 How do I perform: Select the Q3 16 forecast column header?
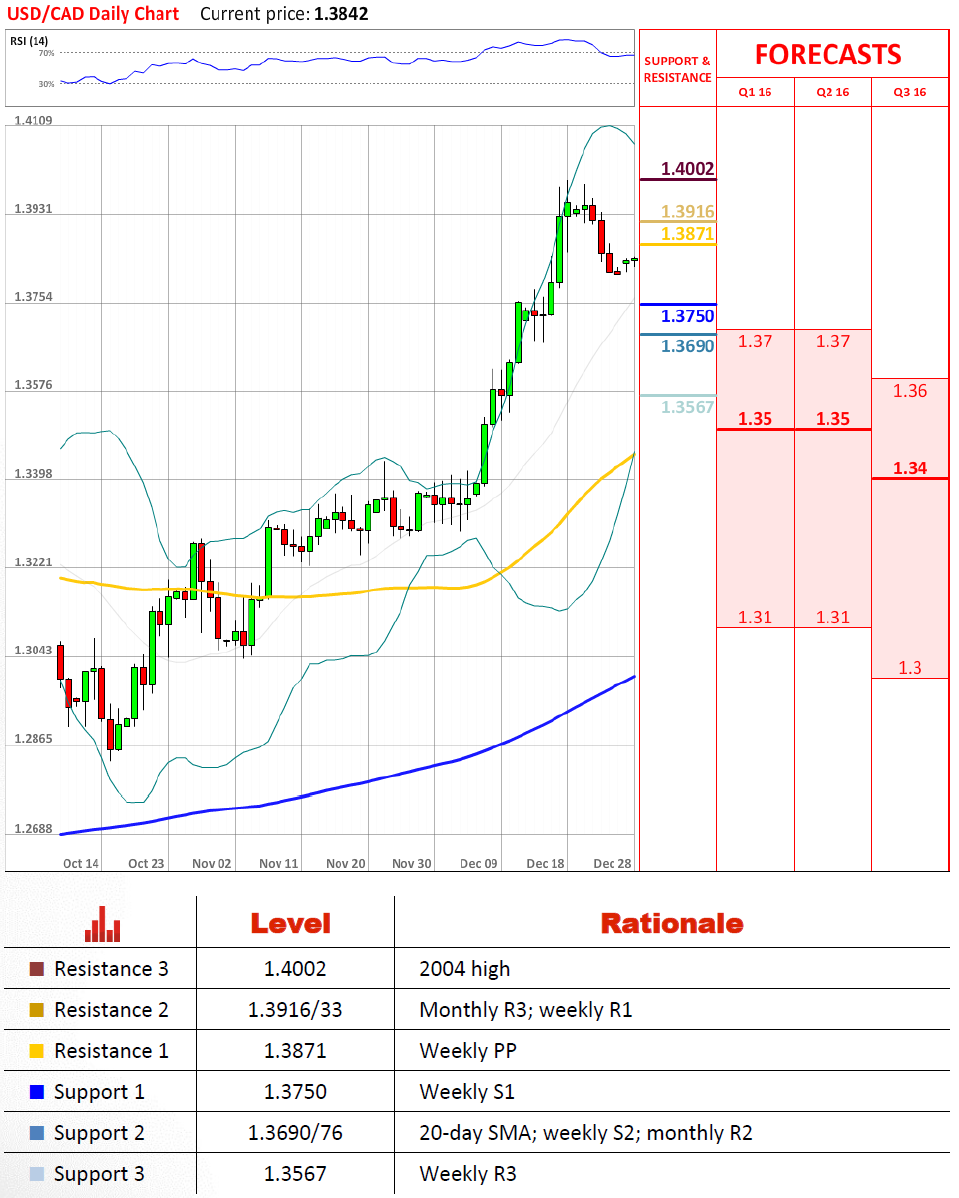(910, 92)
